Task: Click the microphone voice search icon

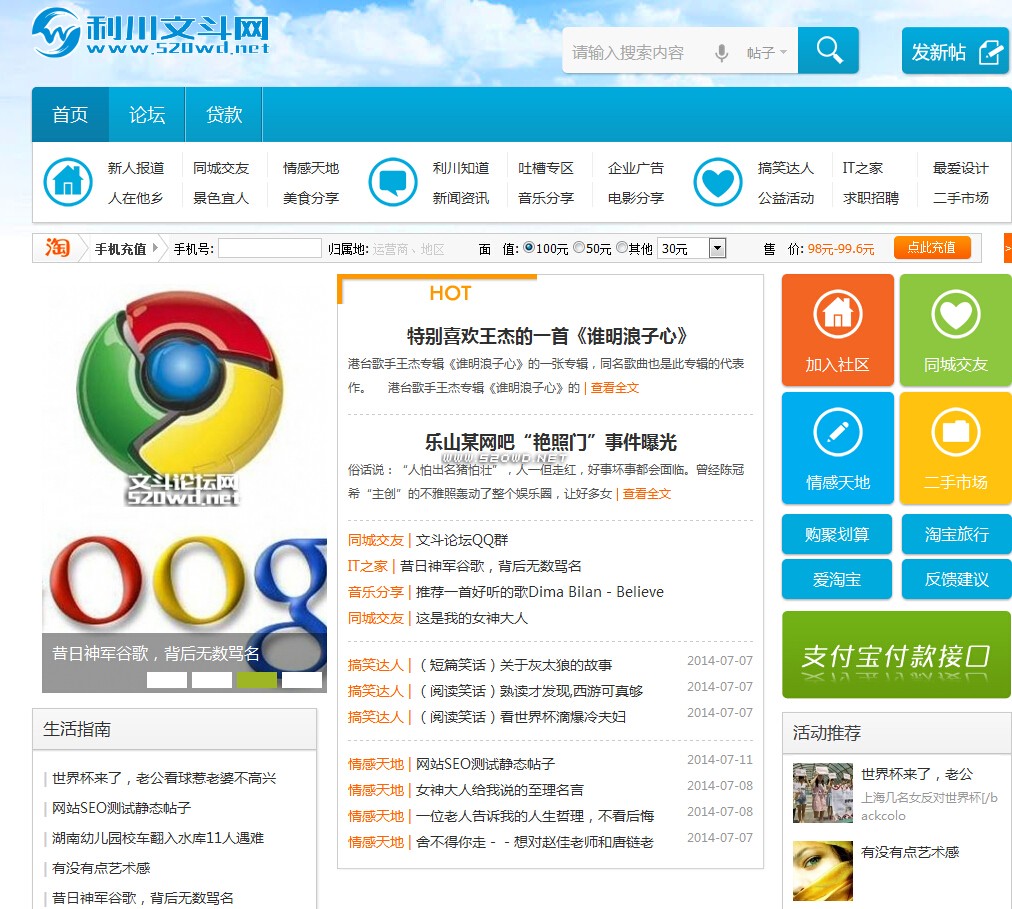Action: 722,52
